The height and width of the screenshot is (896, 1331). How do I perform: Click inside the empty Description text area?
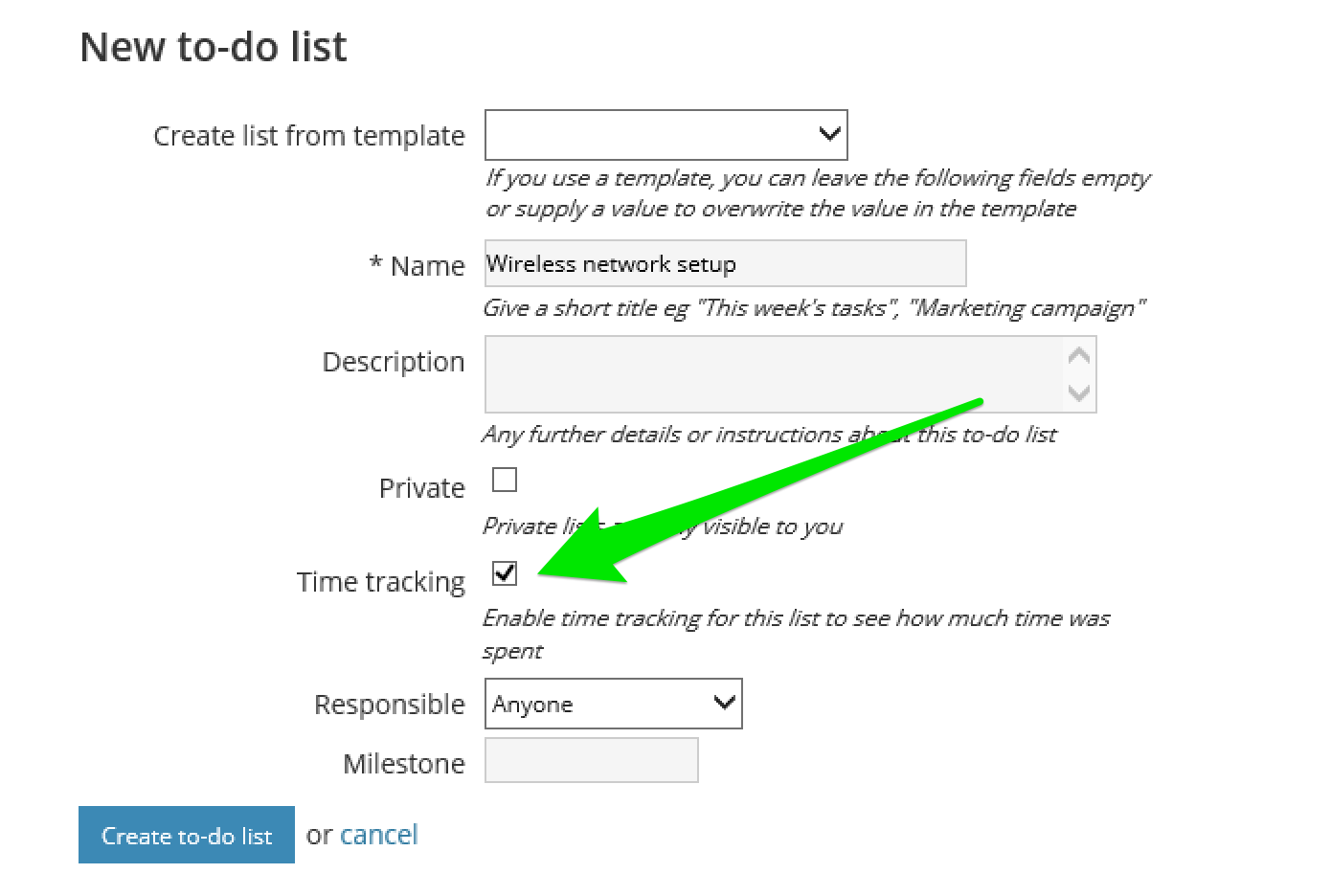click(766, 374)
